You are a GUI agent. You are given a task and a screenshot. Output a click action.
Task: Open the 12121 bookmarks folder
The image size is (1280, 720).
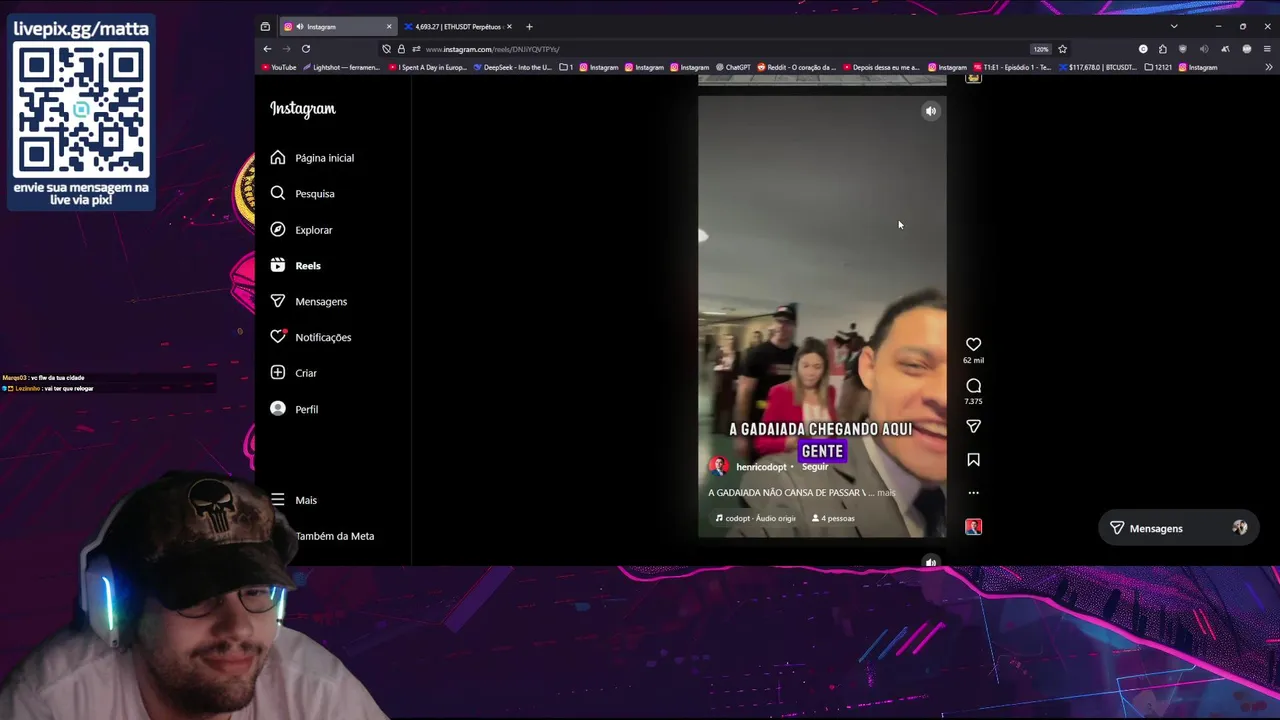pyautogui.click(x=1158, y=67)
